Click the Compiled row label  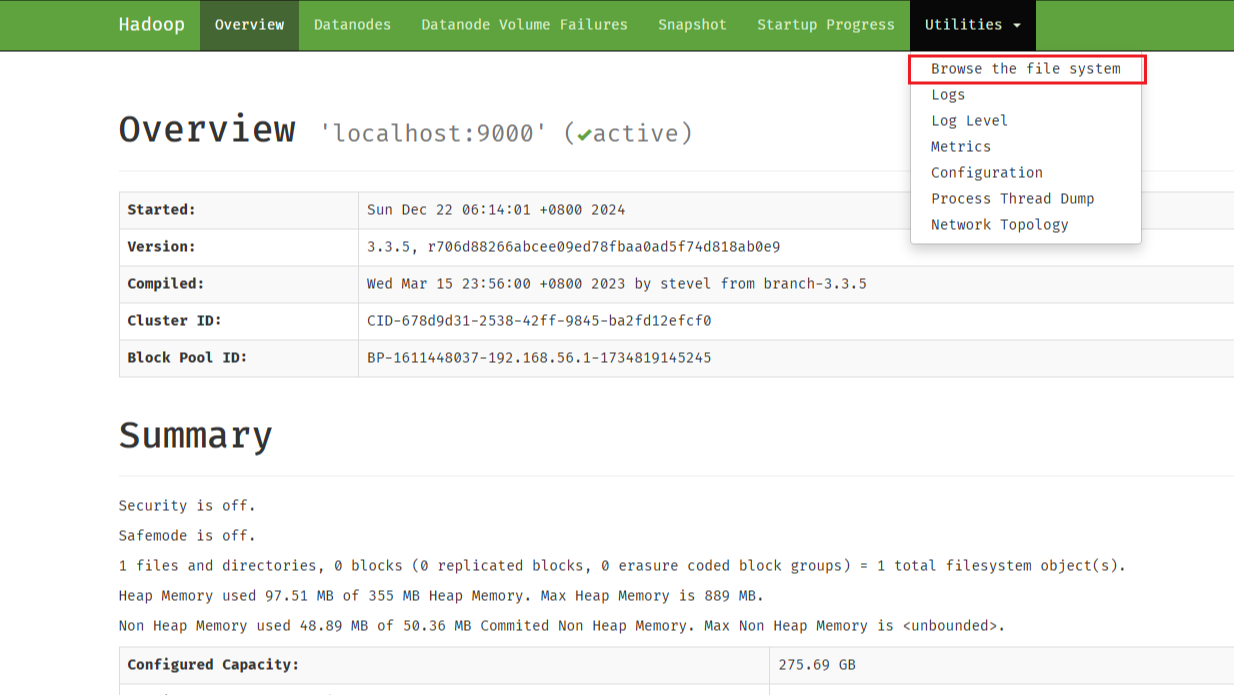pos(166,284)
